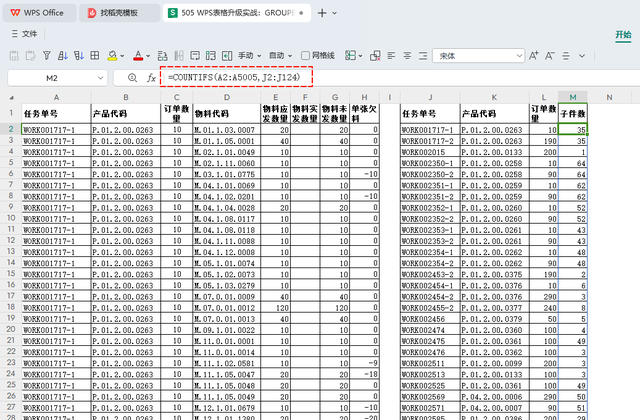Switch to the 开始 ribbon tab
Viewport: 640px width, 420px height.
[x=623, y=35]
